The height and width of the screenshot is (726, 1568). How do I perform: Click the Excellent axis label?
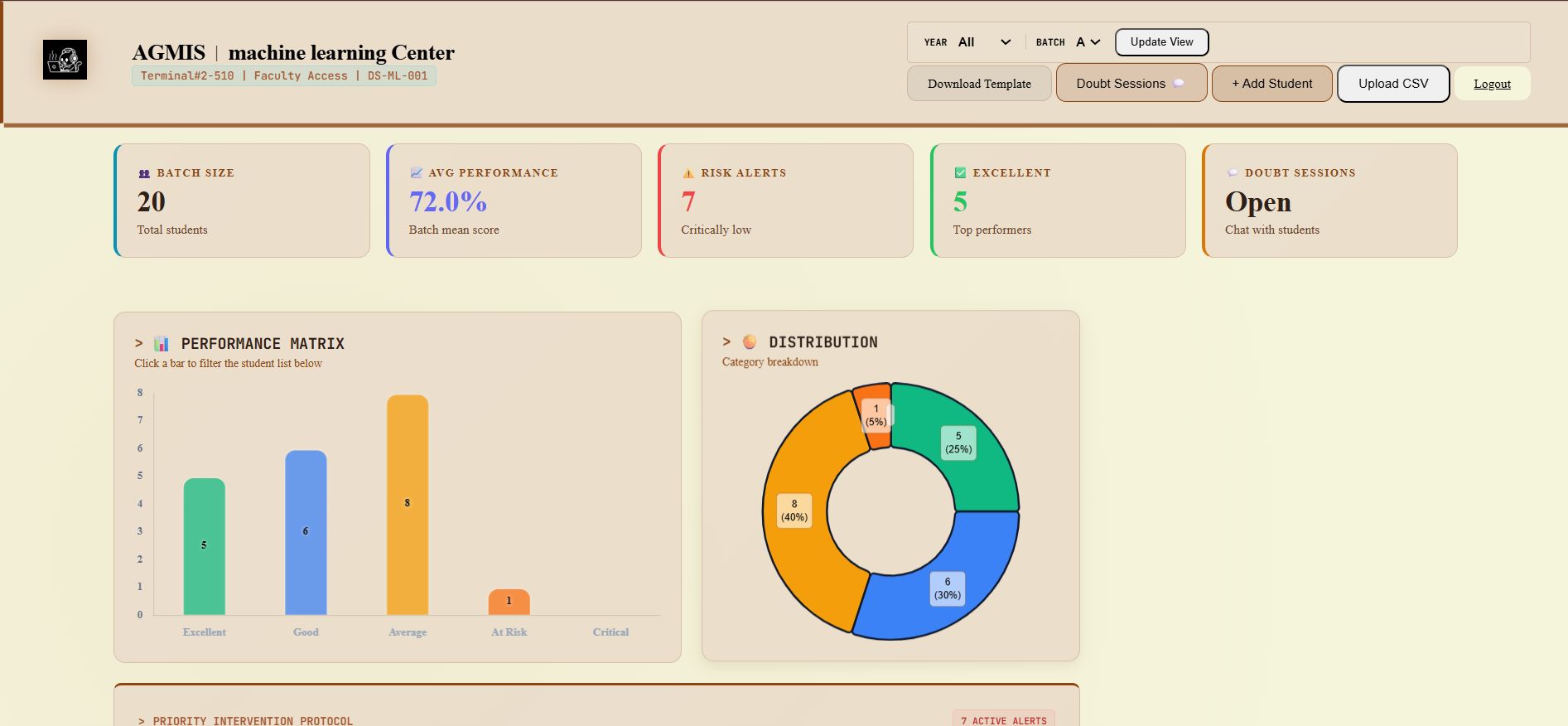coord(204,632)
